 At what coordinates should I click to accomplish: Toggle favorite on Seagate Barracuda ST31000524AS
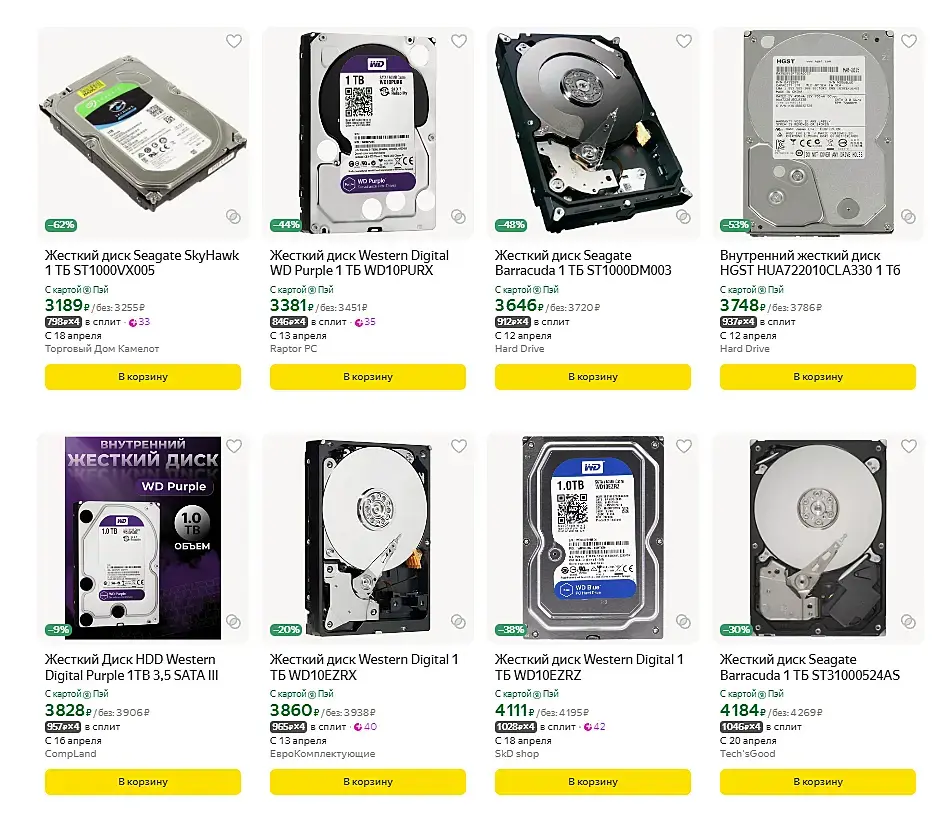click(x=908, y=446)
